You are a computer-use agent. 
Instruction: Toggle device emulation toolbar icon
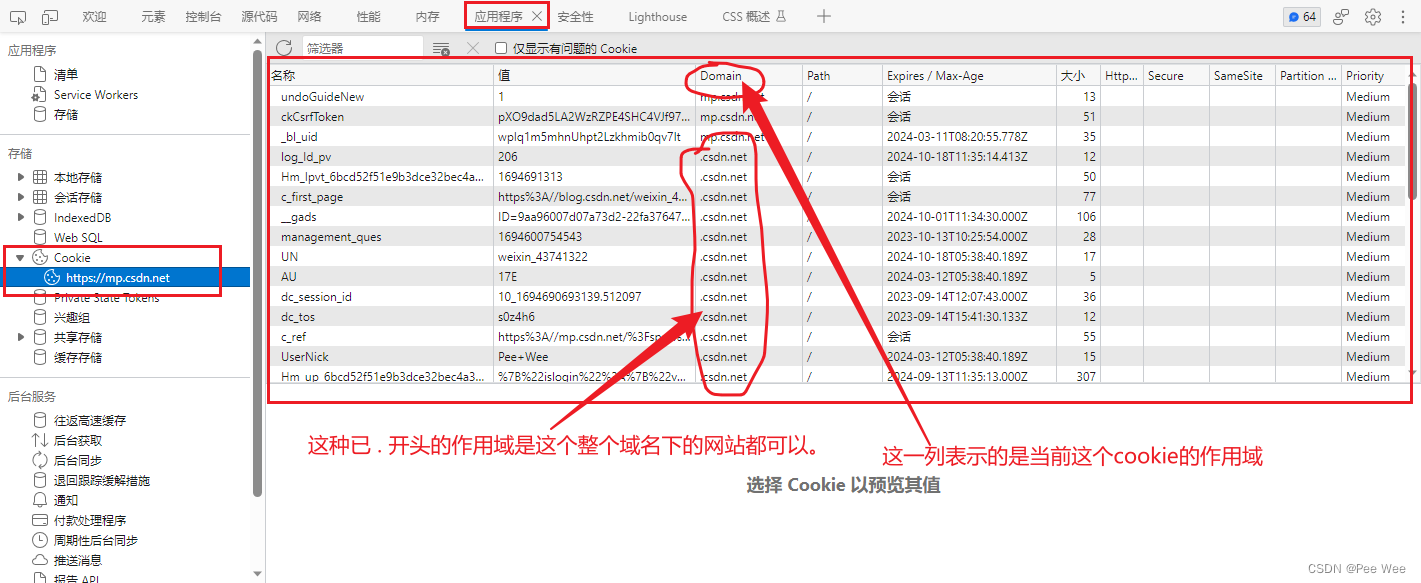[50, 17]
